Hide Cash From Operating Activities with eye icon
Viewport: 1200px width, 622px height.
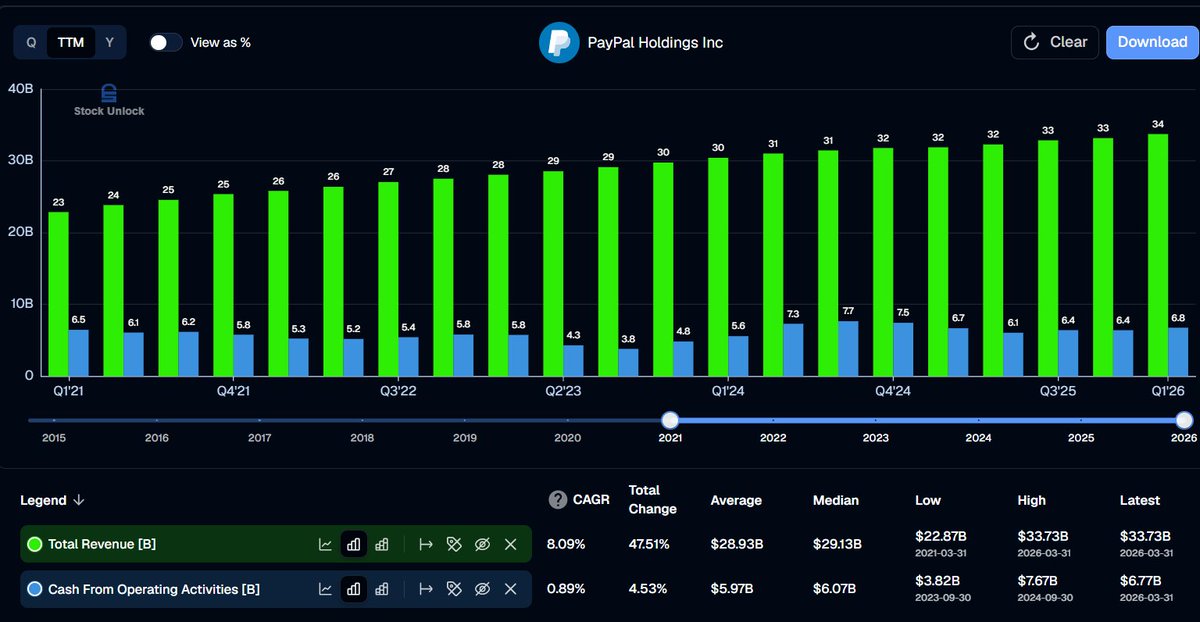point(481,589)
